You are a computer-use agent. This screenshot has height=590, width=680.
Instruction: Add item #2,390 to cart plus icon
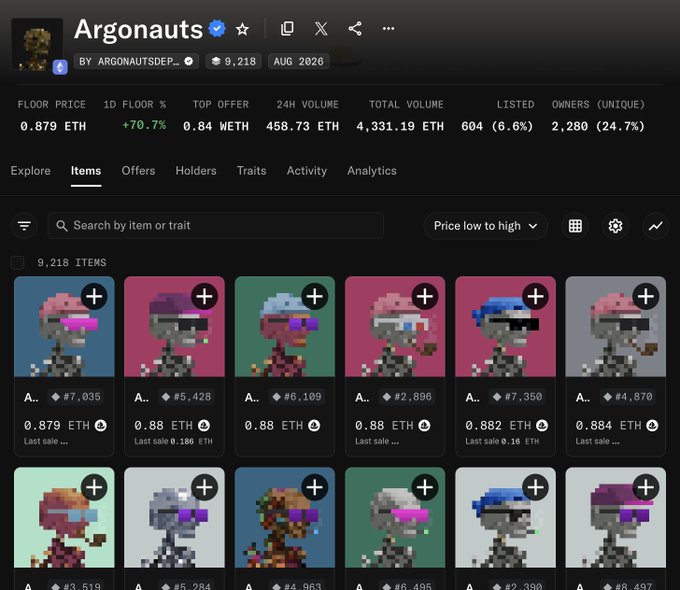[535, 487]
